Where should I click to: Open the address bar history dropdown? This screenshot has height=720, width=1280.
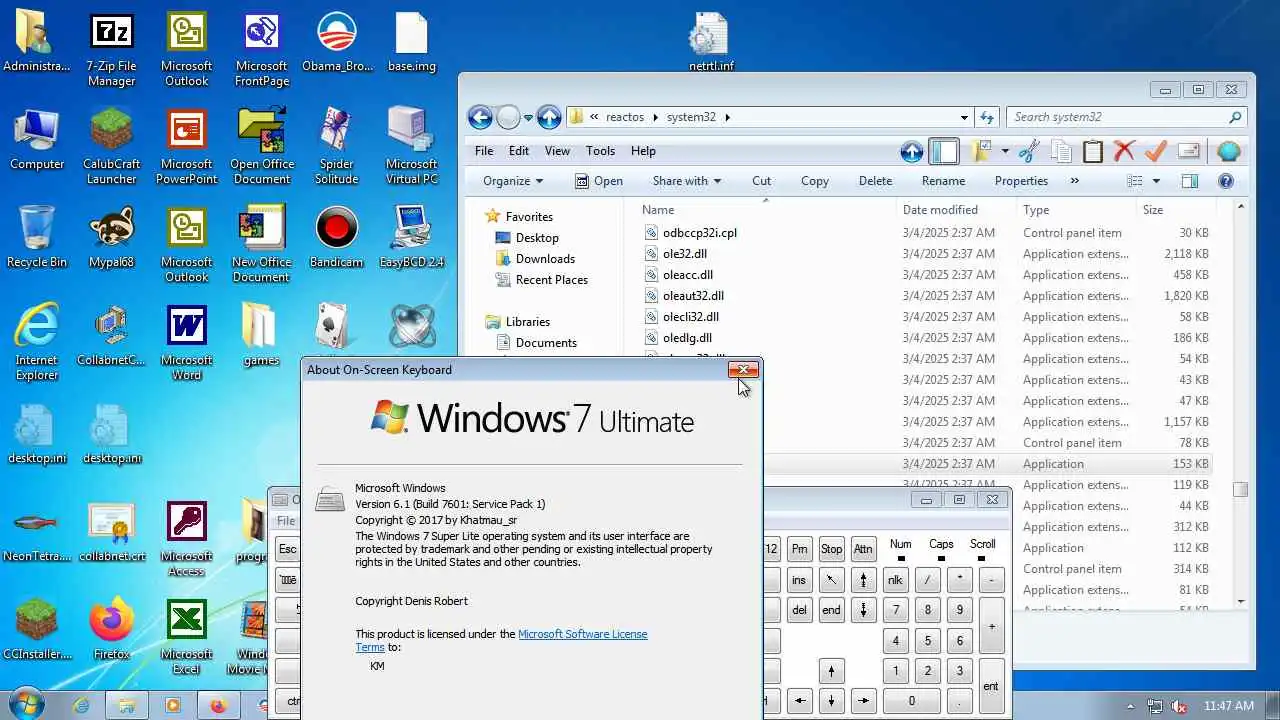[964, 117]
